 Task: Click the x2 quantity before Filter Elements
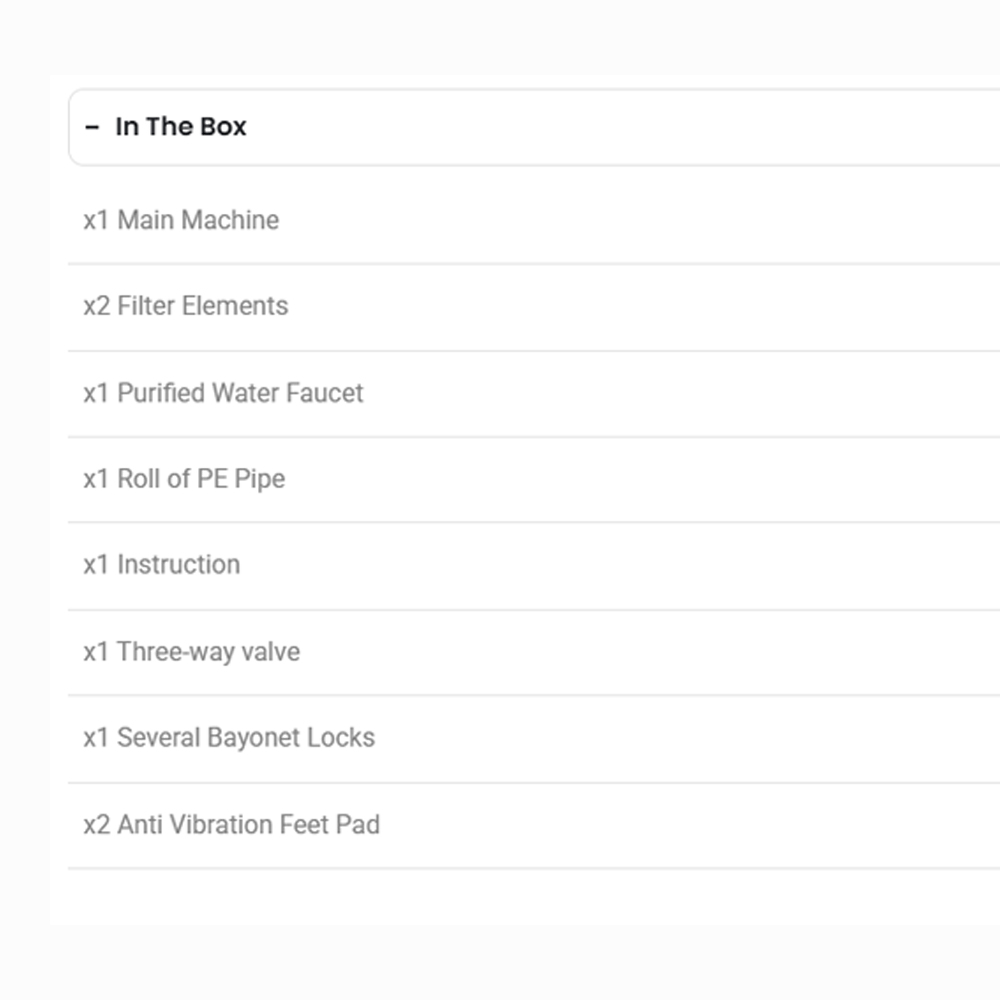tap(96, 306)
